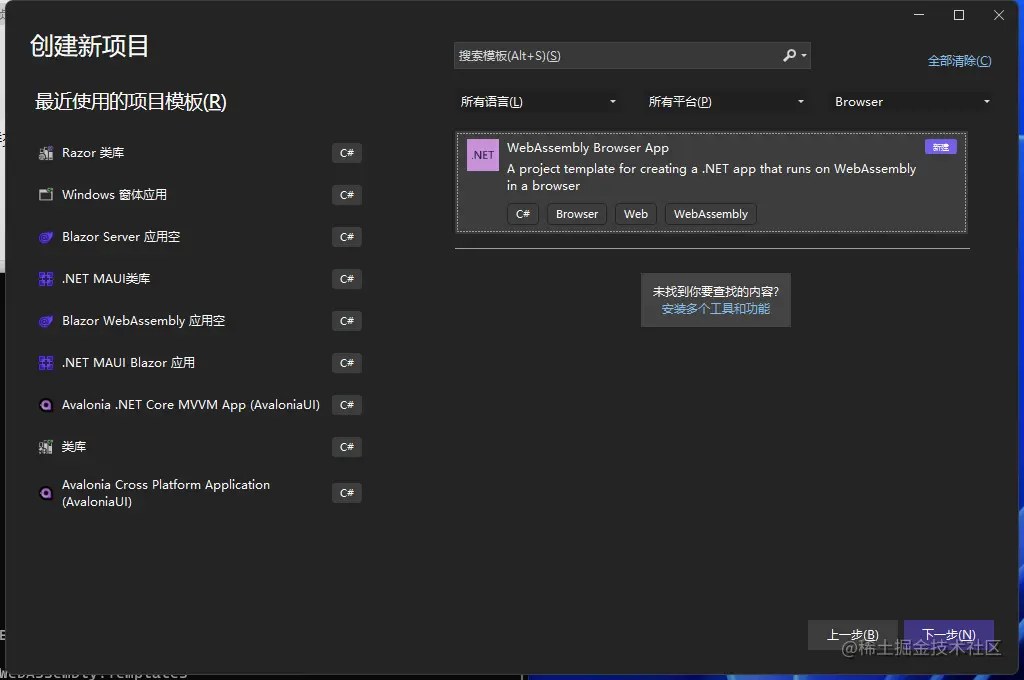Click the Avalonia .NET Core MVVM App icon
The image size is (1024, 680).
click(46, 405)
